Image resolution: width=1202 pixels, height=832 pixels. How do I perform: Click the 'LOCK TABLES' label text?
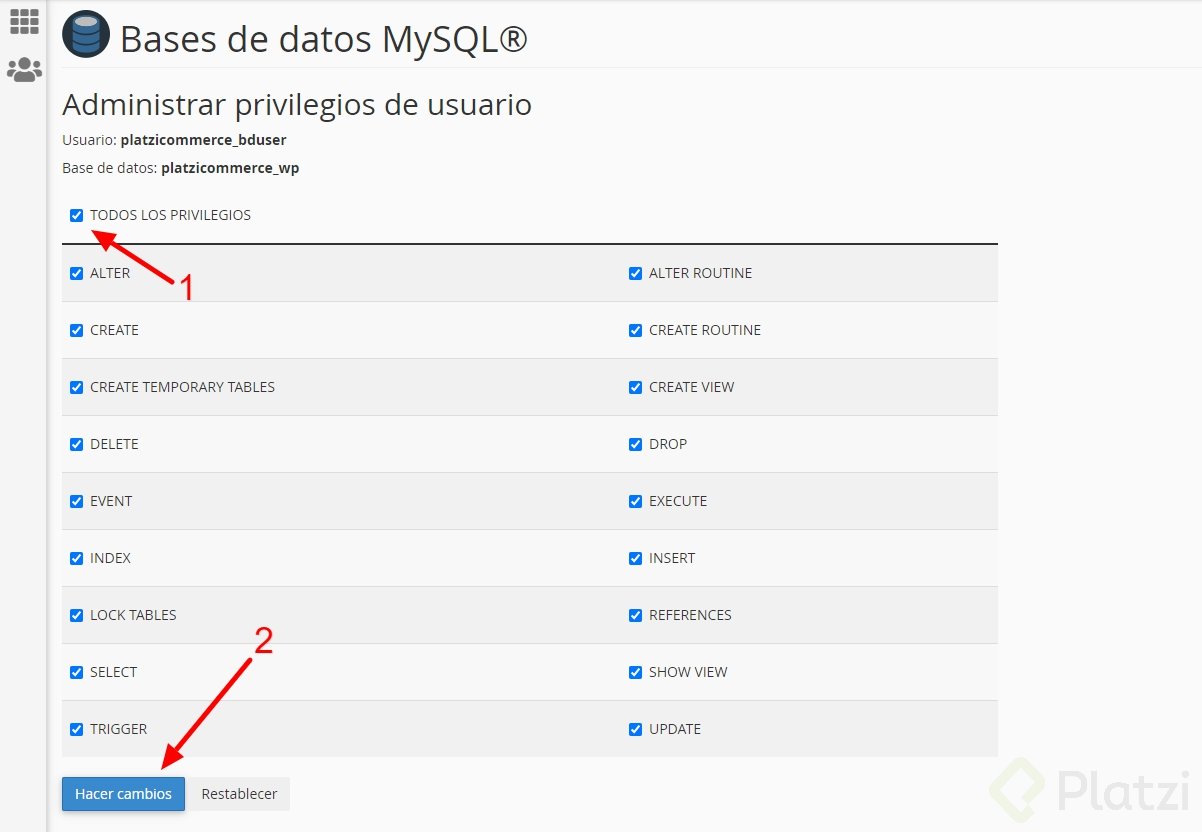click(x=133, y=615)
